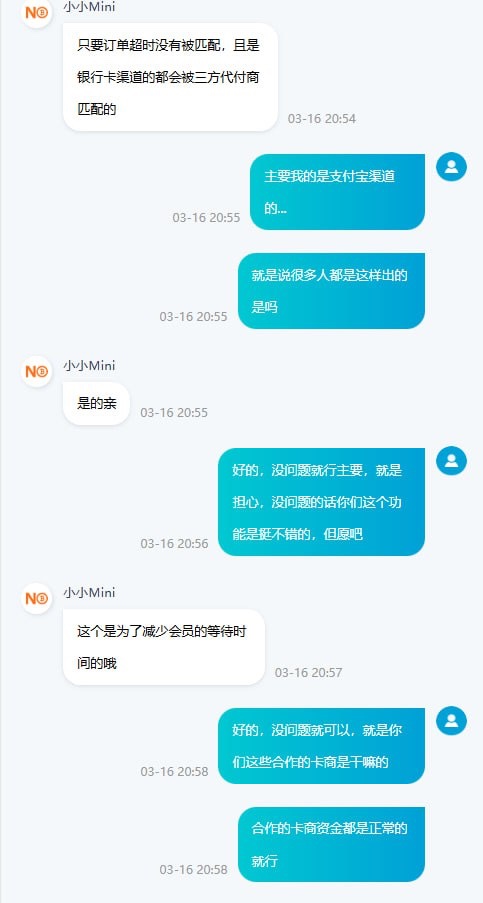Click the 小小Mini name above 这个是为了减少 message
The image size is (483, 903).
tap(89, 592)
